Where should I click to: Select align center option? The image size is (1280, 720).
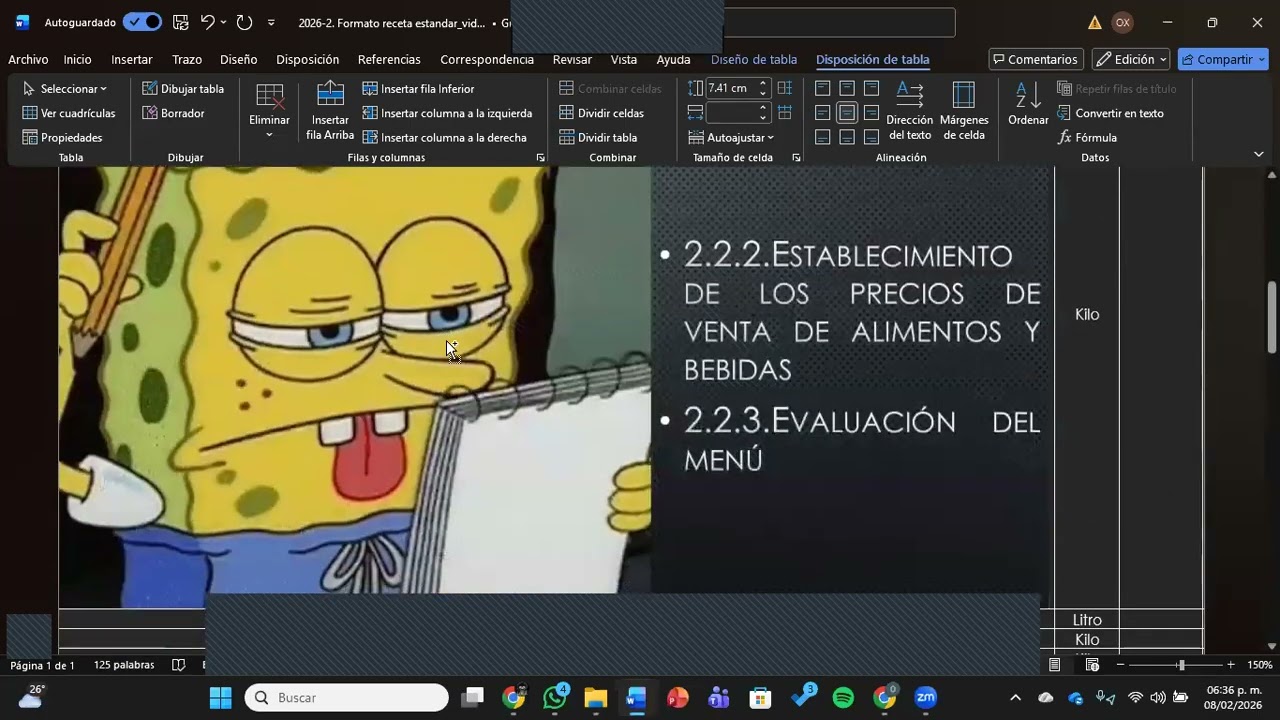click(x=847, y=112)
